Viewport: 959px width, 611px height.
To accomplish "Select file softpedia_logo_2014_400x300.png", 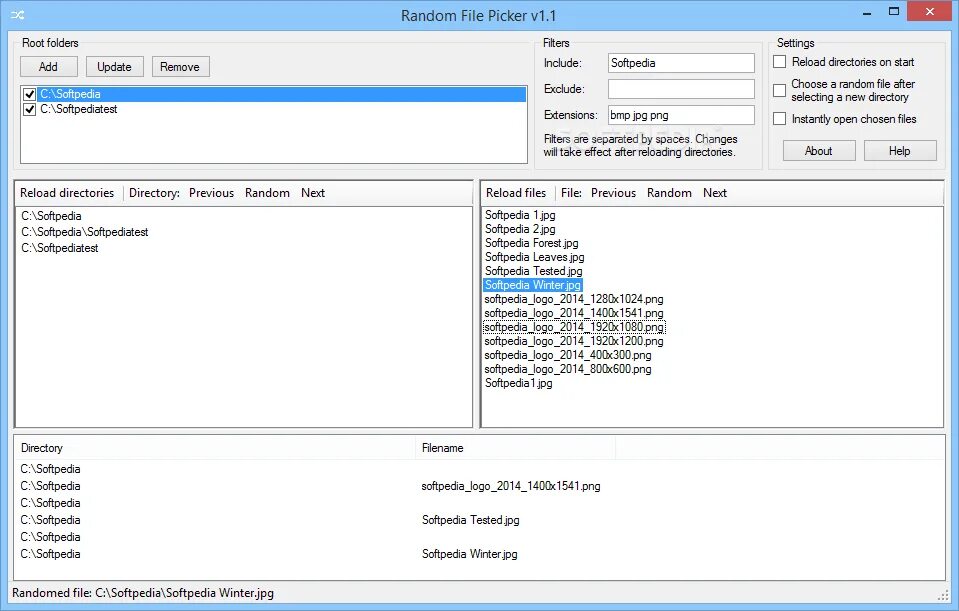I will coord(568,355).
